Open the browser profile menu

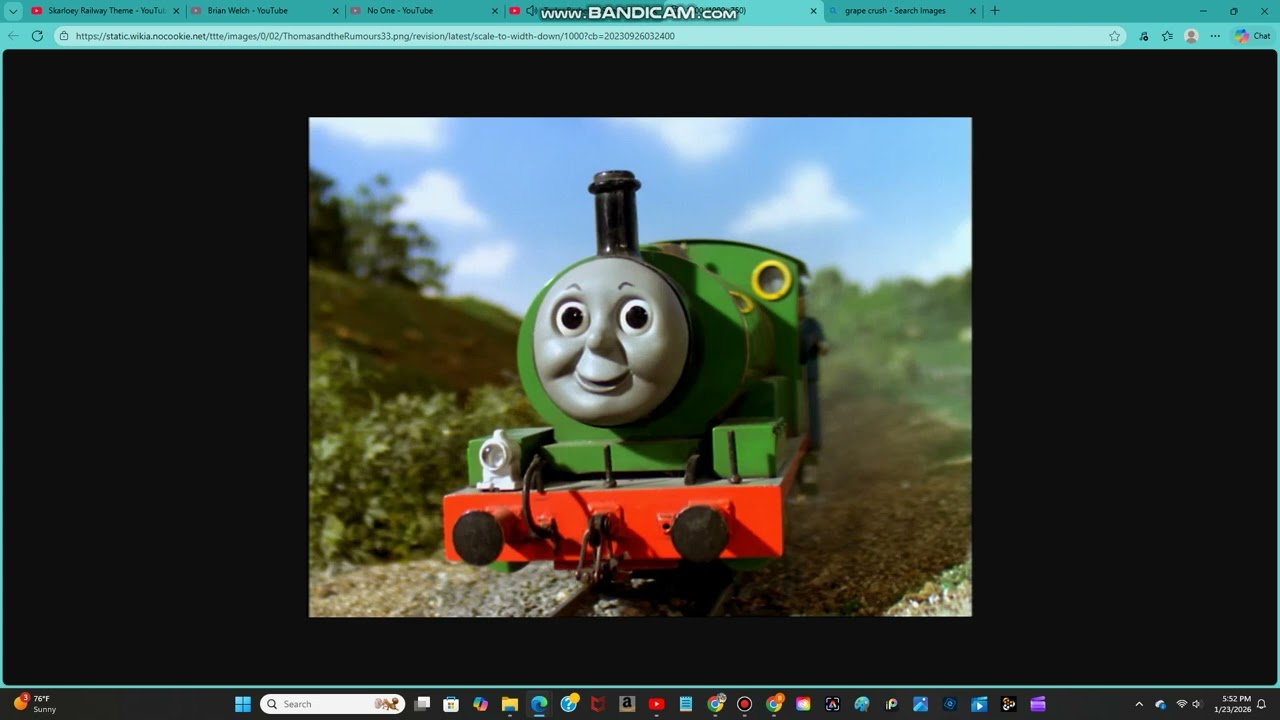1191,36
